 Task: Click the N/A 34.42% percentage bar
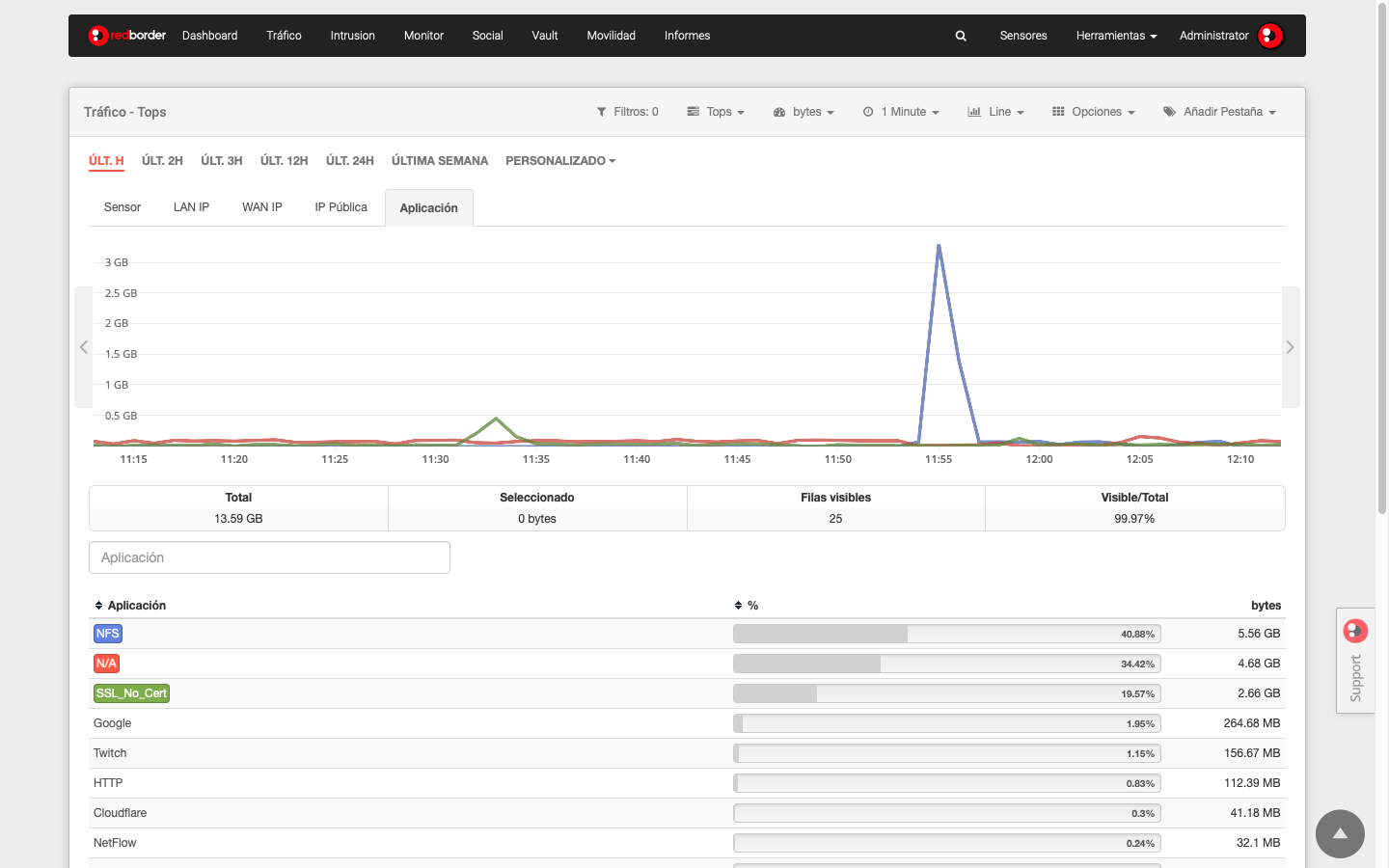[946, 664]
